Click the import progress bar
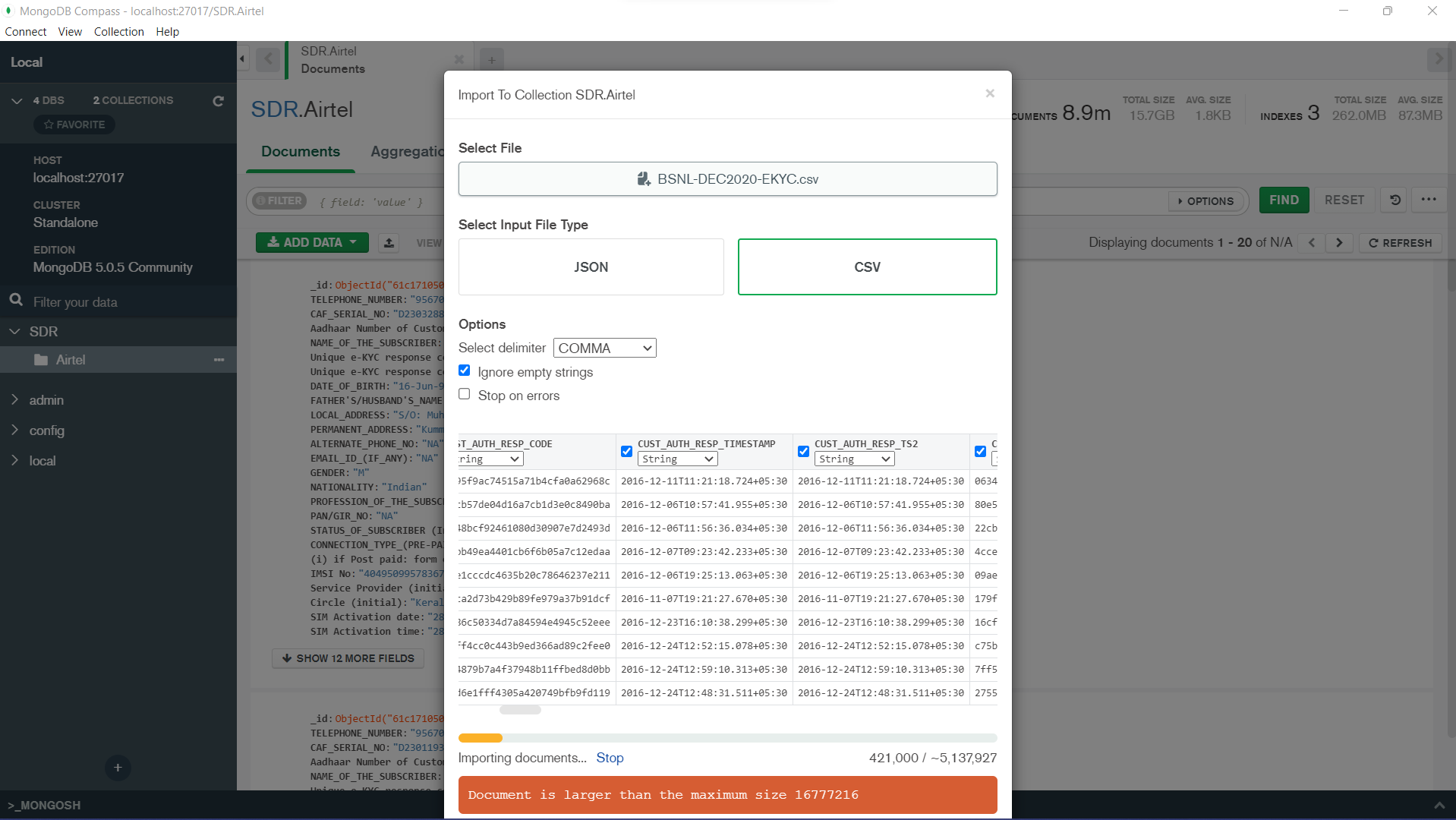This screenshot has width=1456, height=820. [x=728, y=738]
